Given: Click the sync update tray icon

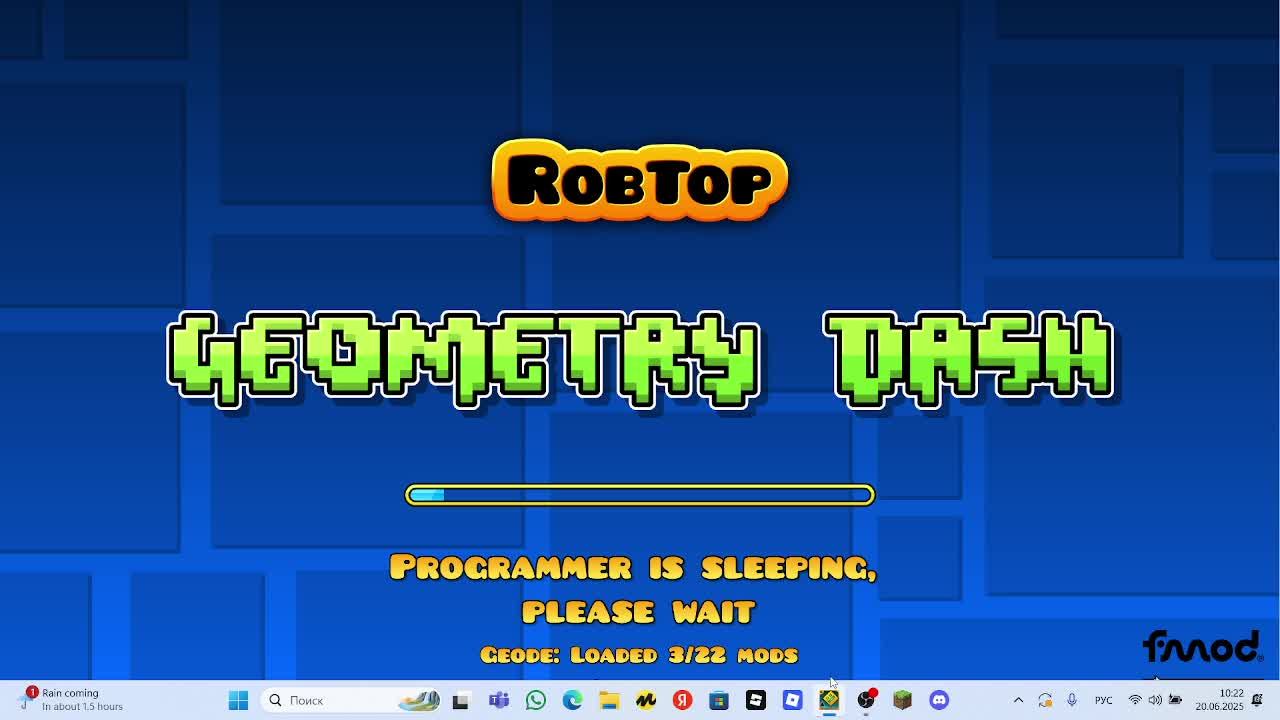Looking at the screenshot, I should click(x=1045, y=700).
